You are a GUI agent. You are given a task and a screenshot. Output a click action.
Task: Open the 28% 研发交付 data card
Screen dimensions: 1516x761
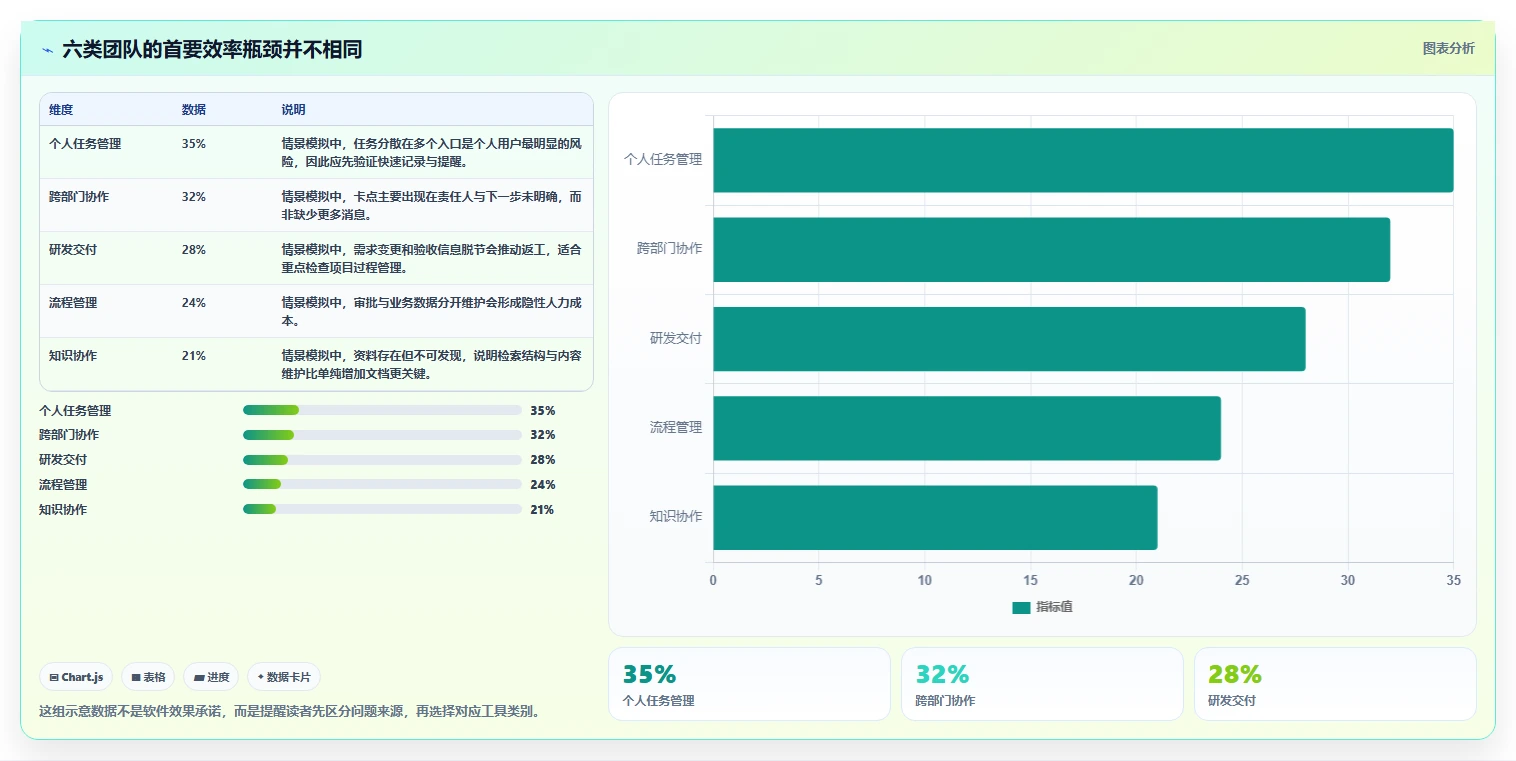(1335, 684)
